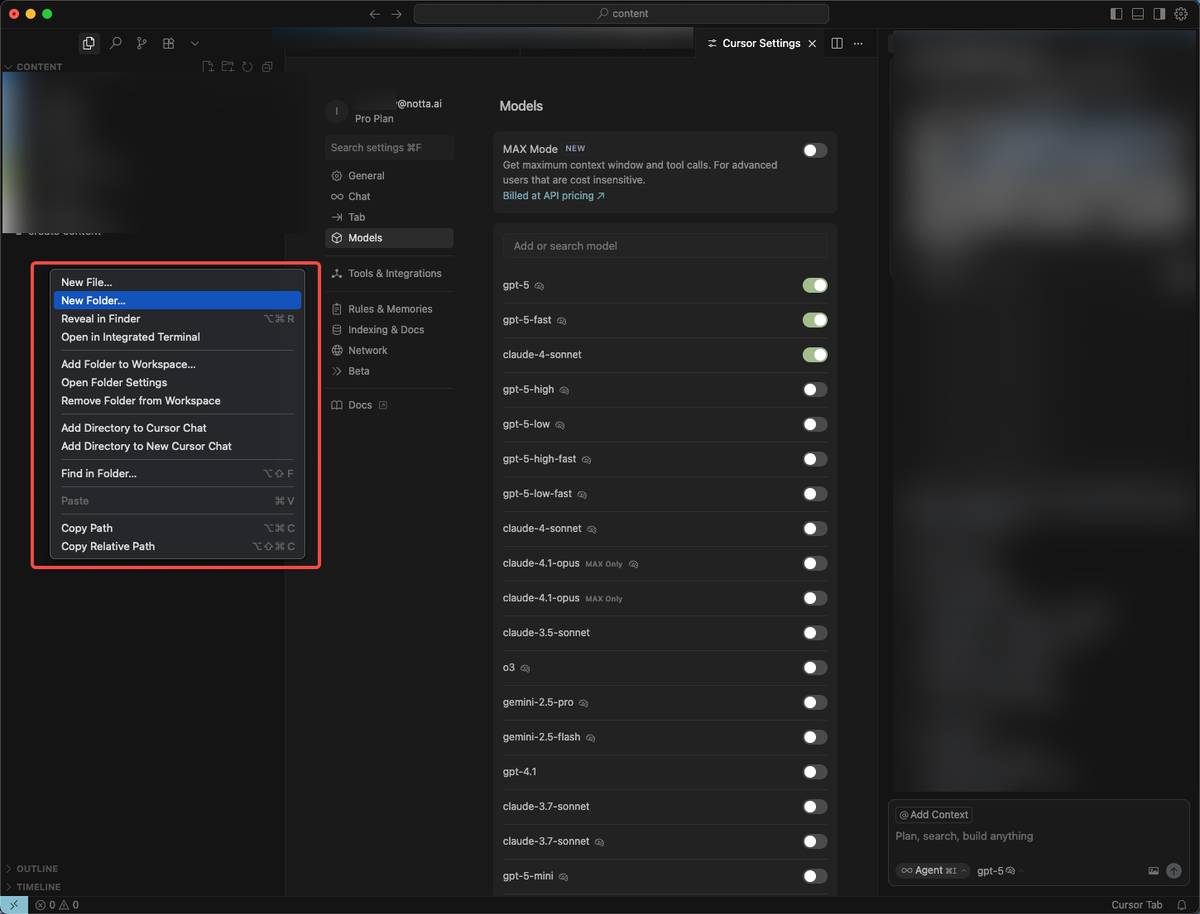
Task: Enable the o3 model switch
Action: [815, 668]
